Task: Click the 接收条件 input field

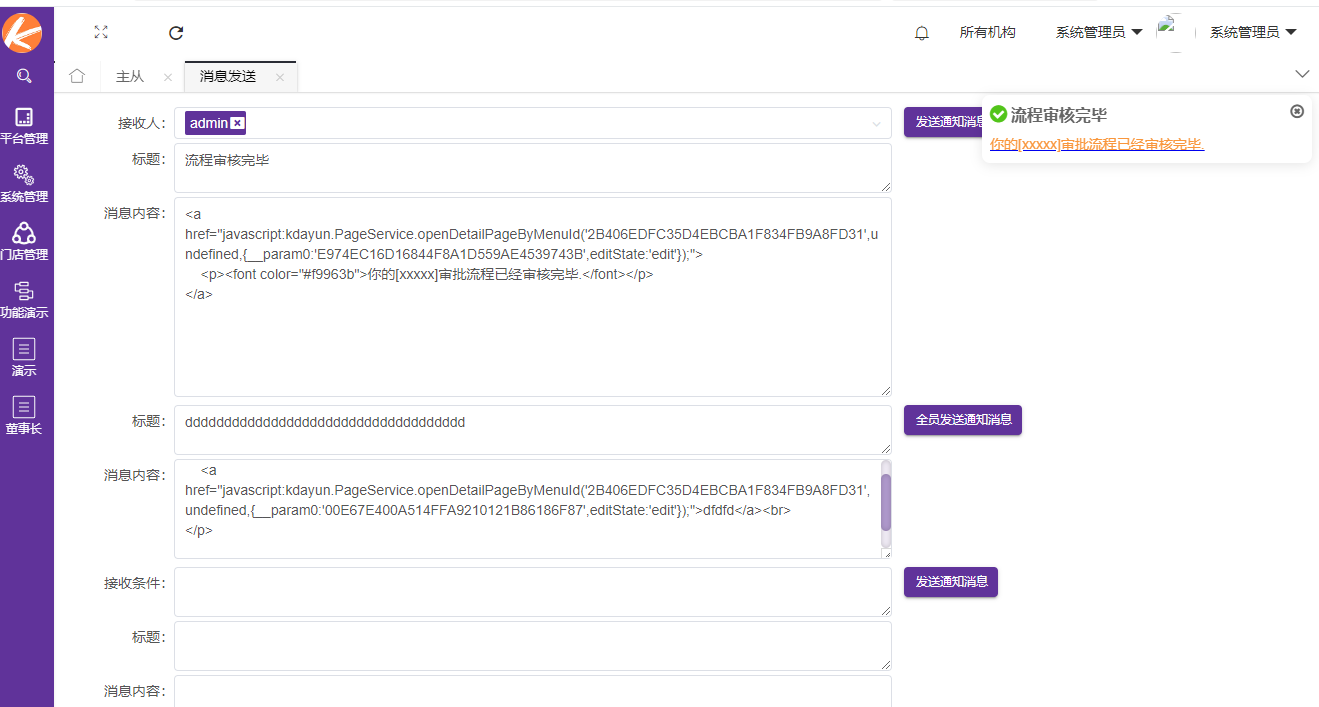Action: (532, 592)
